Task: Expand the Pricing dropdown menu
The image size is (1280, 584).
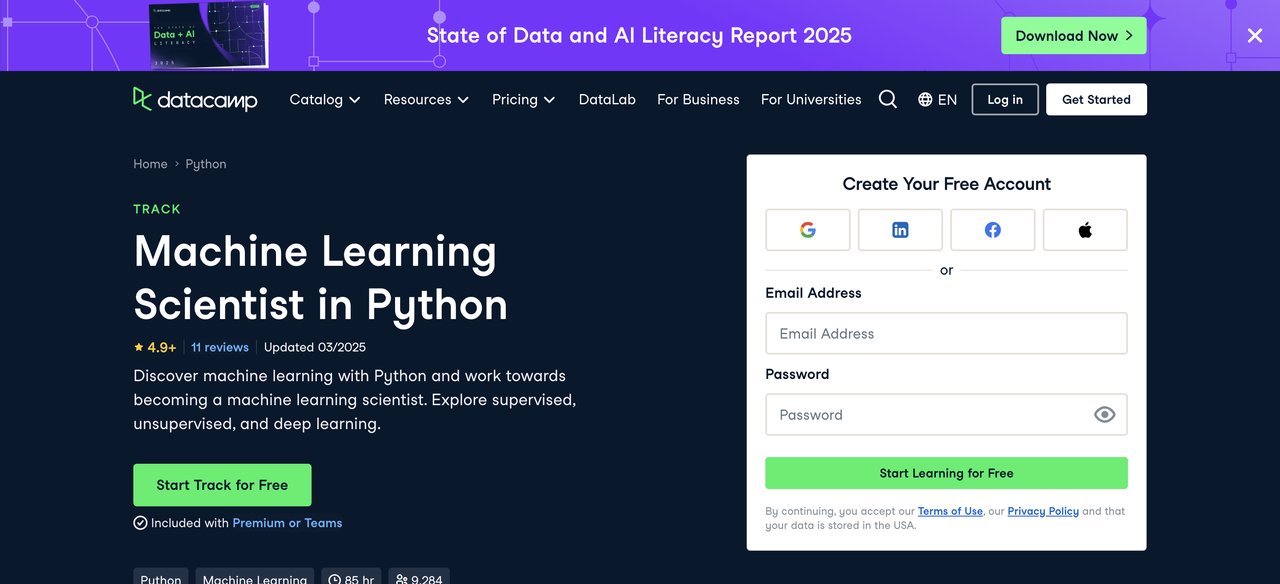Action: point(524,99)
